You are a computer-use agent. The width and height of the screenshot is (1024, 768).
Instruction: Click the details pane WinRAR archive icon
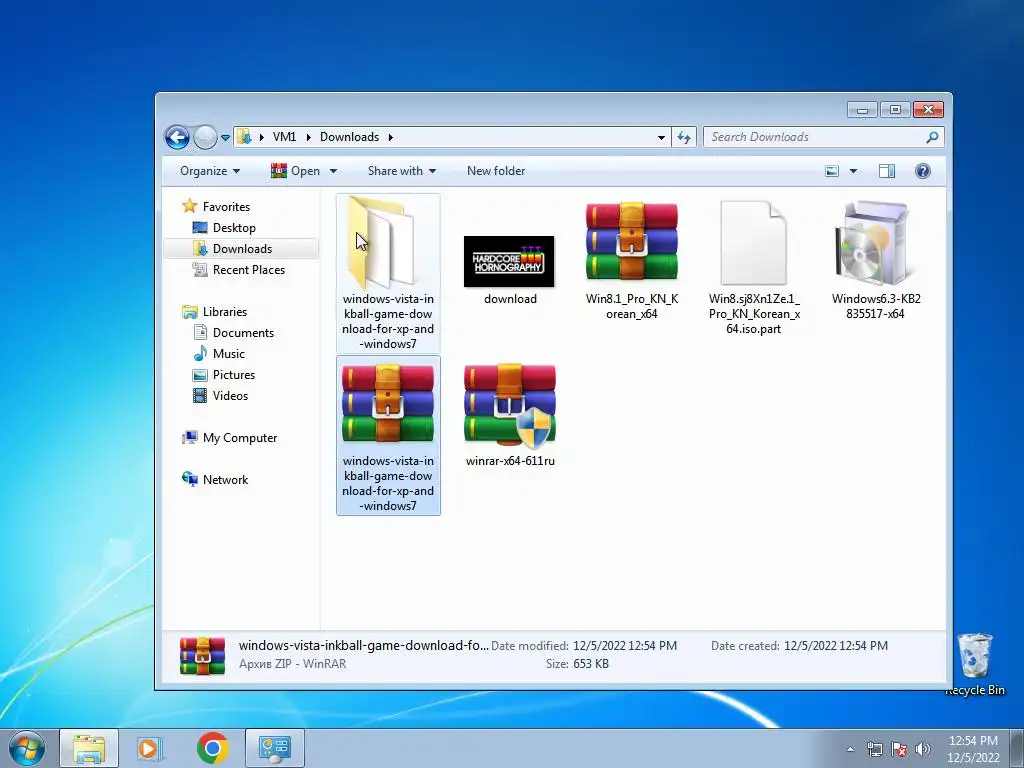202,656
